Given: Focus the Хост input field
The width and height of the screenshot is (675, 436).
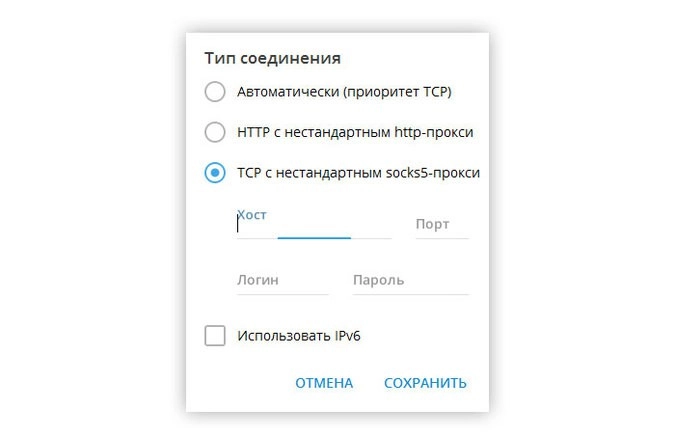Looking at the screenshot, I should click(313, 226).
